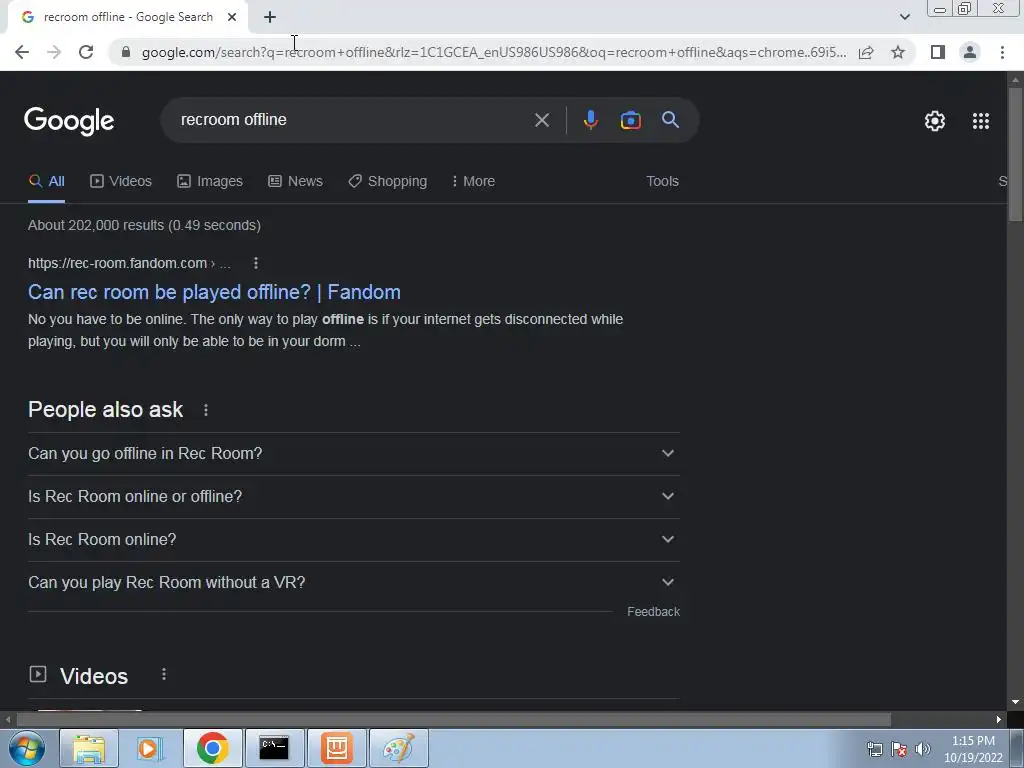Expand the tab search chevron
This screenshot has height=768, width=1024.
pos(904,17)
